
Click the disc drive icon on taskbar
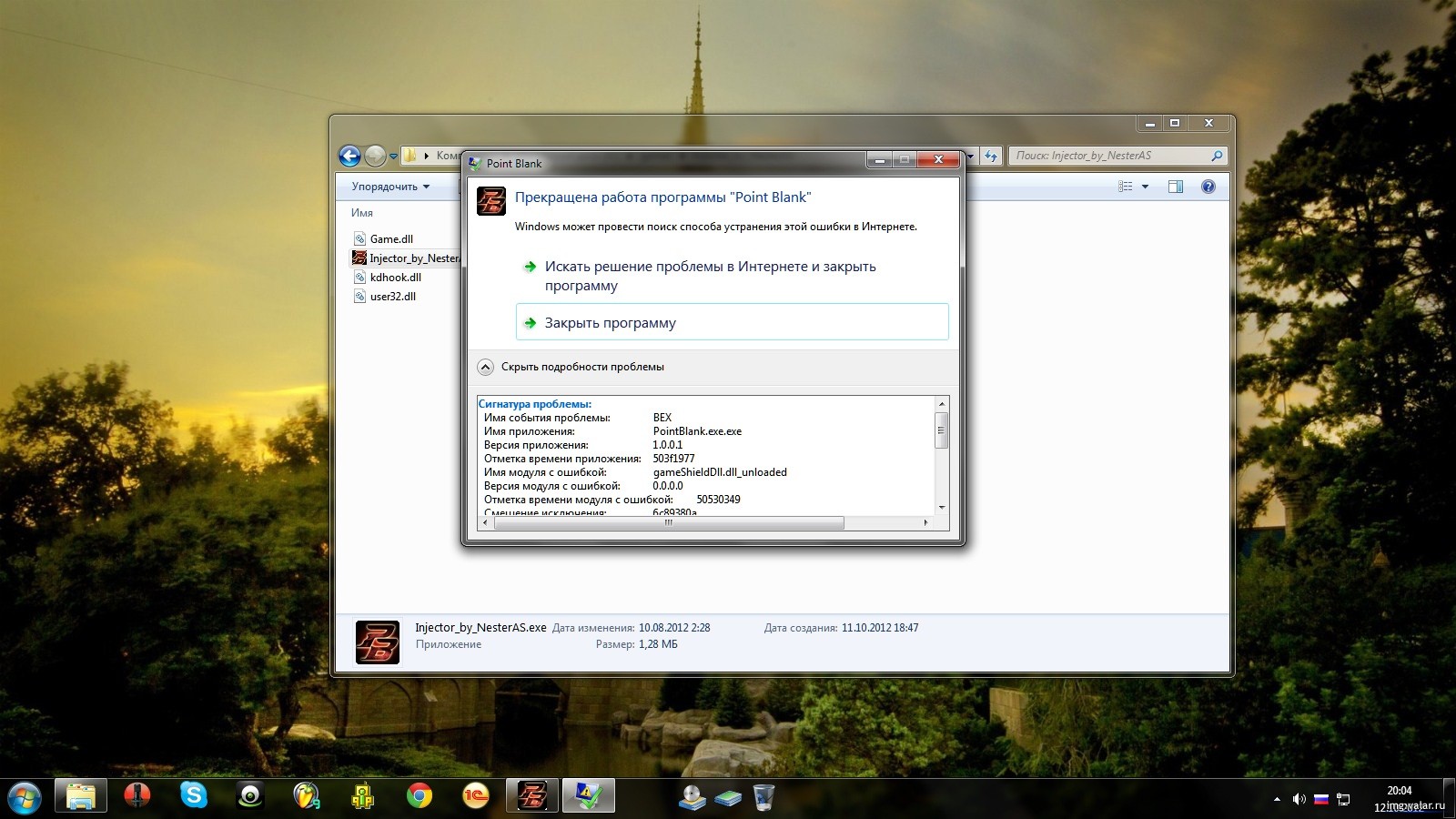(x=693, y=798)
